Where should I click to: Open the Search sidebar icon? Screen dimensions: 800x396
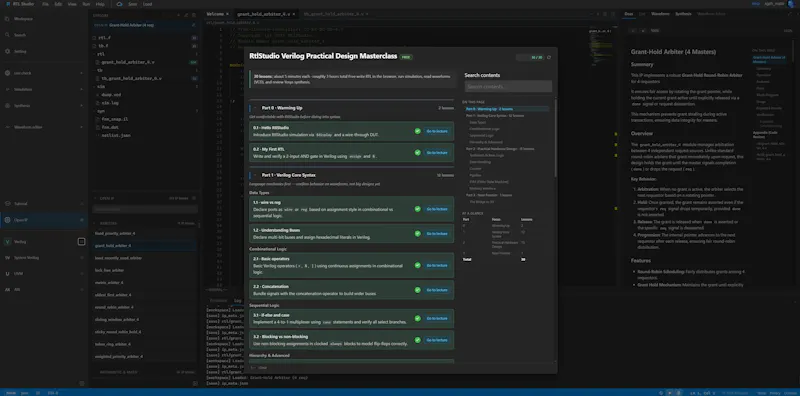pos(7,35)
